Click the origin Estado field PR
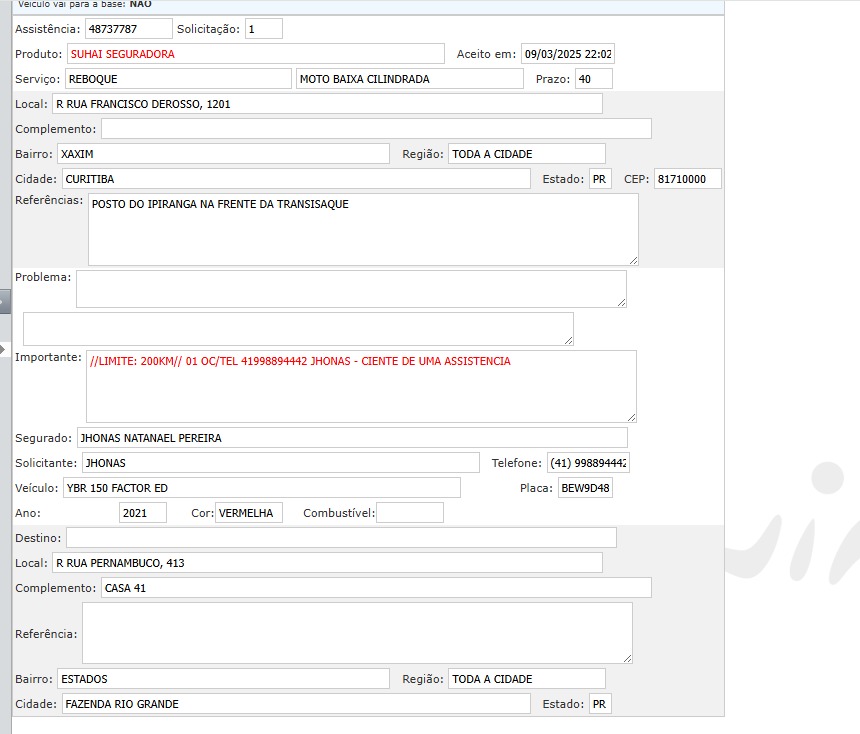The width and height of the screenshot is (860, 734). (600, 179)
